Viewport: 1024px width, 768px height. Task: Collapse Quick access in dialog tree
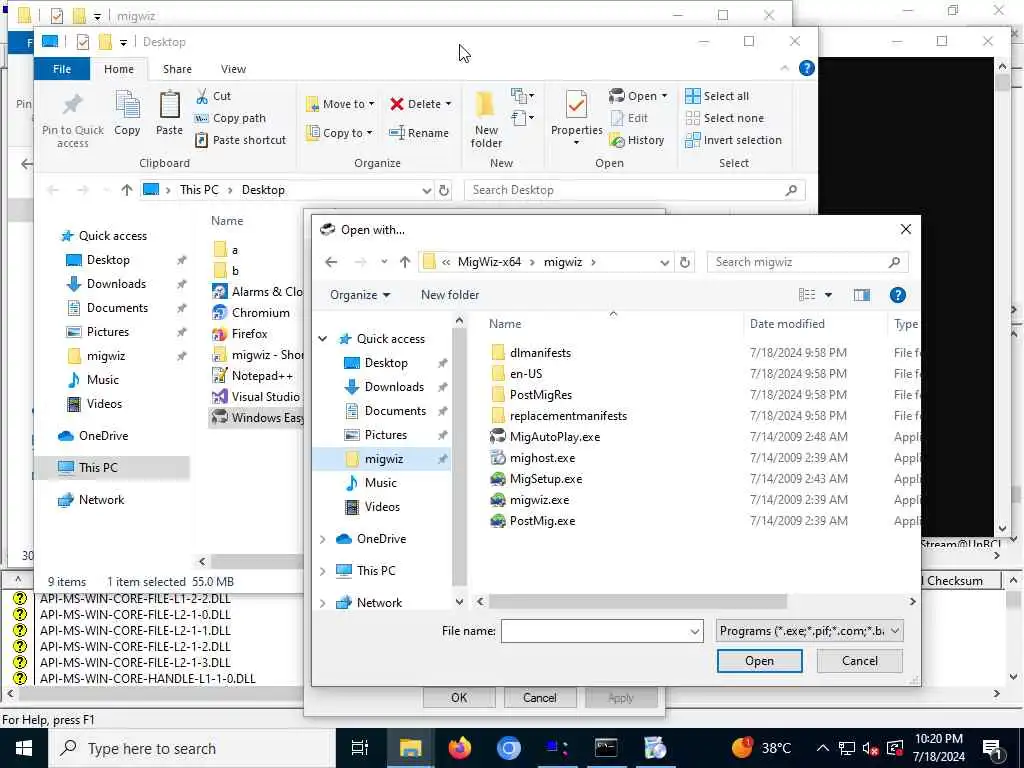[x=323, y=339]
